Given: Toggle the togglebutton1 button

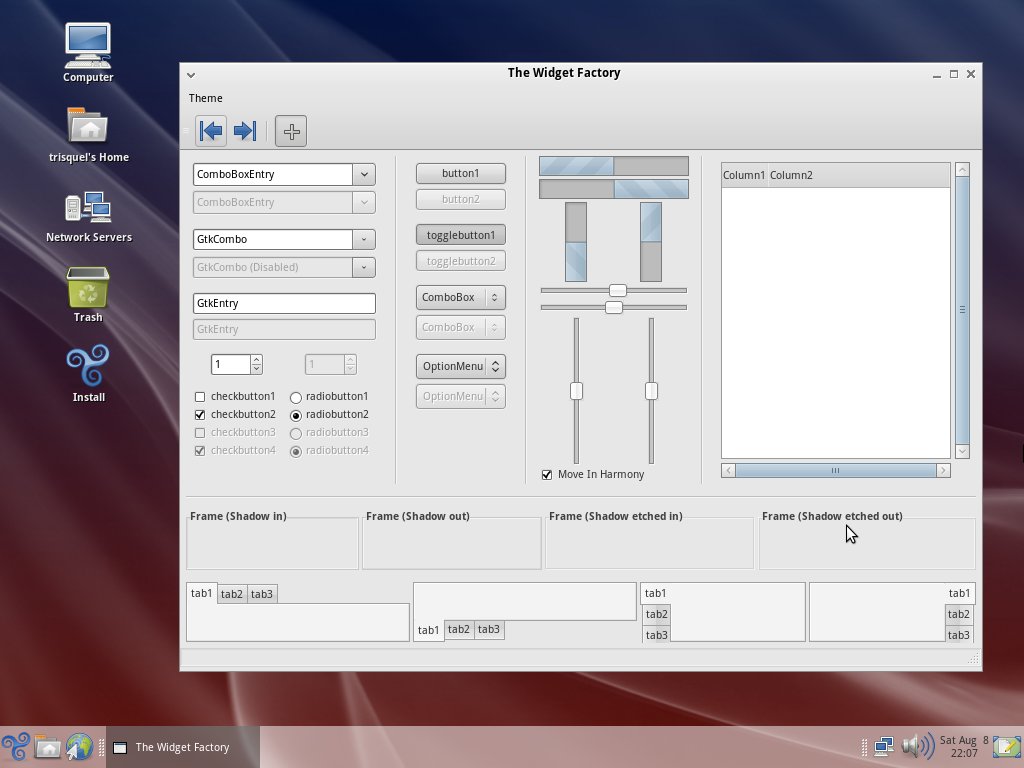Looking at the screenshot, I should [x=460, y=235].
